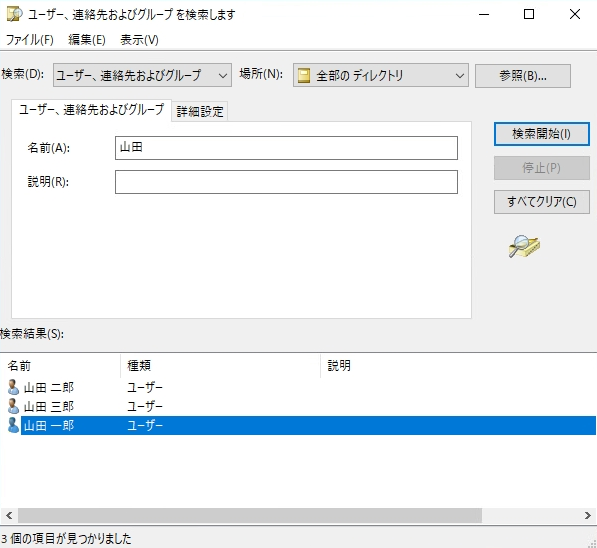Click the すべてクリア(C) button

pyautogui.click(x=542, y=201)
